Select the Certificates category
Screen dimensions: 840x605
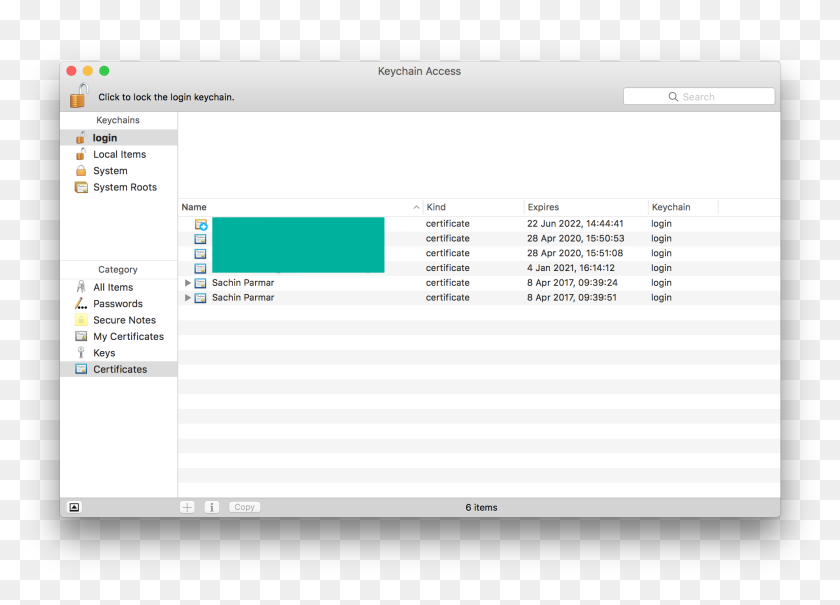pos(120,369)
